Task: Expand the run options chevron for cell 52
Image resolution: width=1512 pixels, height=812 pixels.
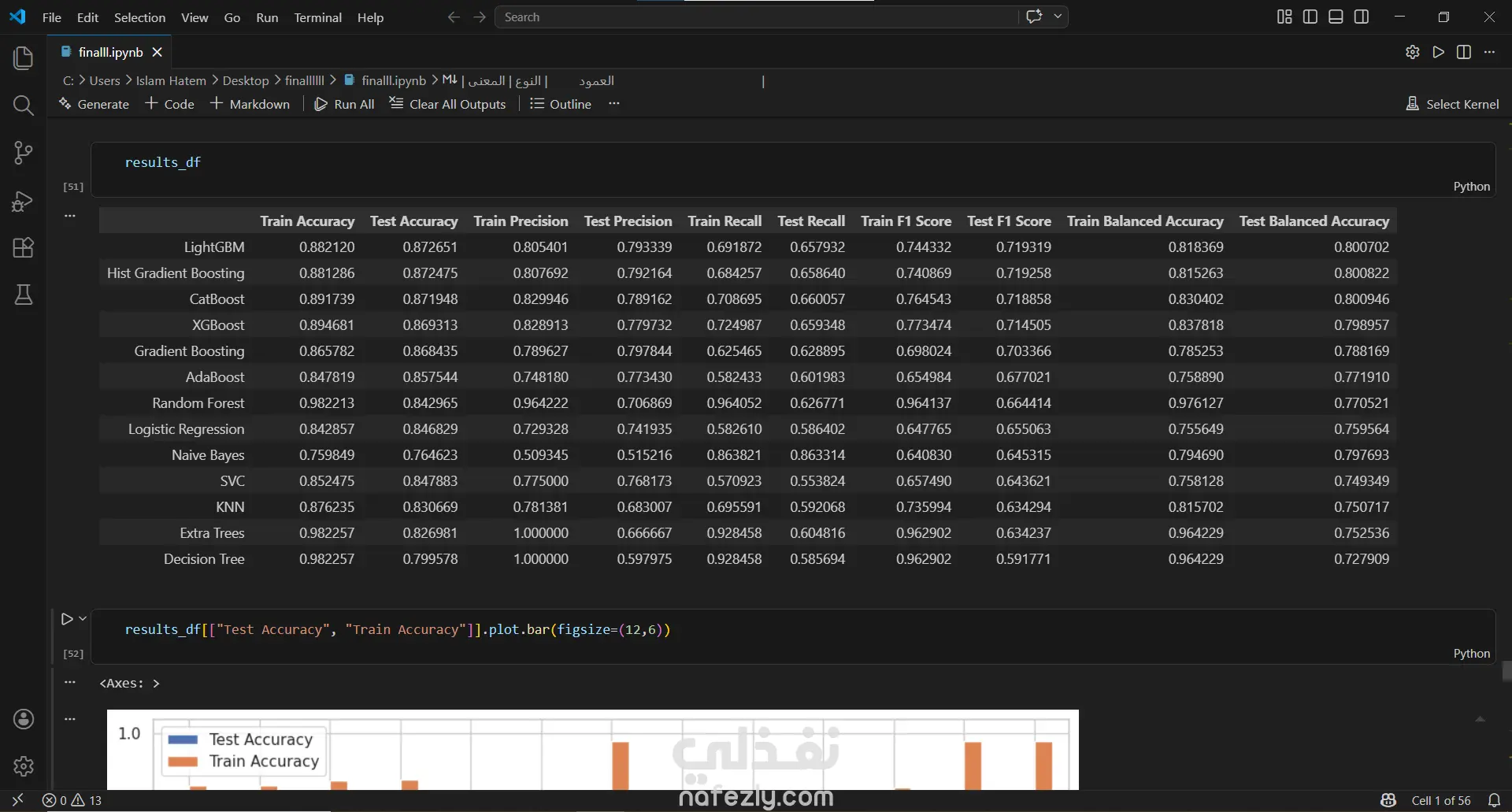Action: point(83,619)
